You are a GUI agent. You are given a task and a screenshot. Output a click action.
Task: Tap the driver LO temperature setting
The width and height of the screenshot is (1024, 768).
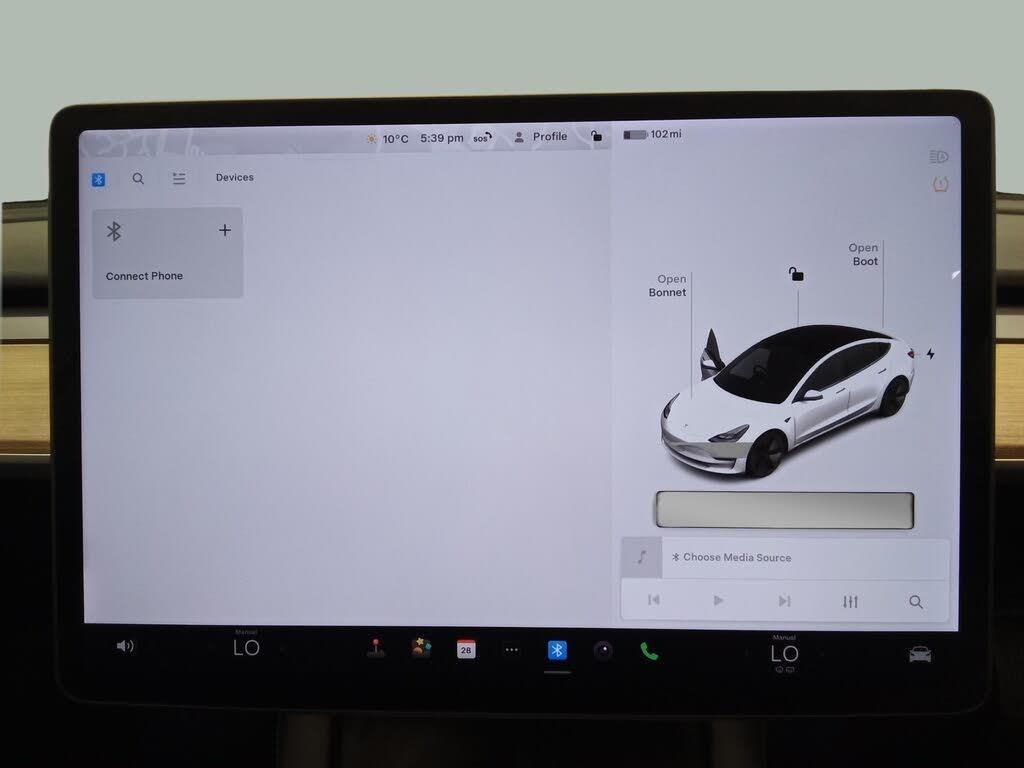(246, 646)
